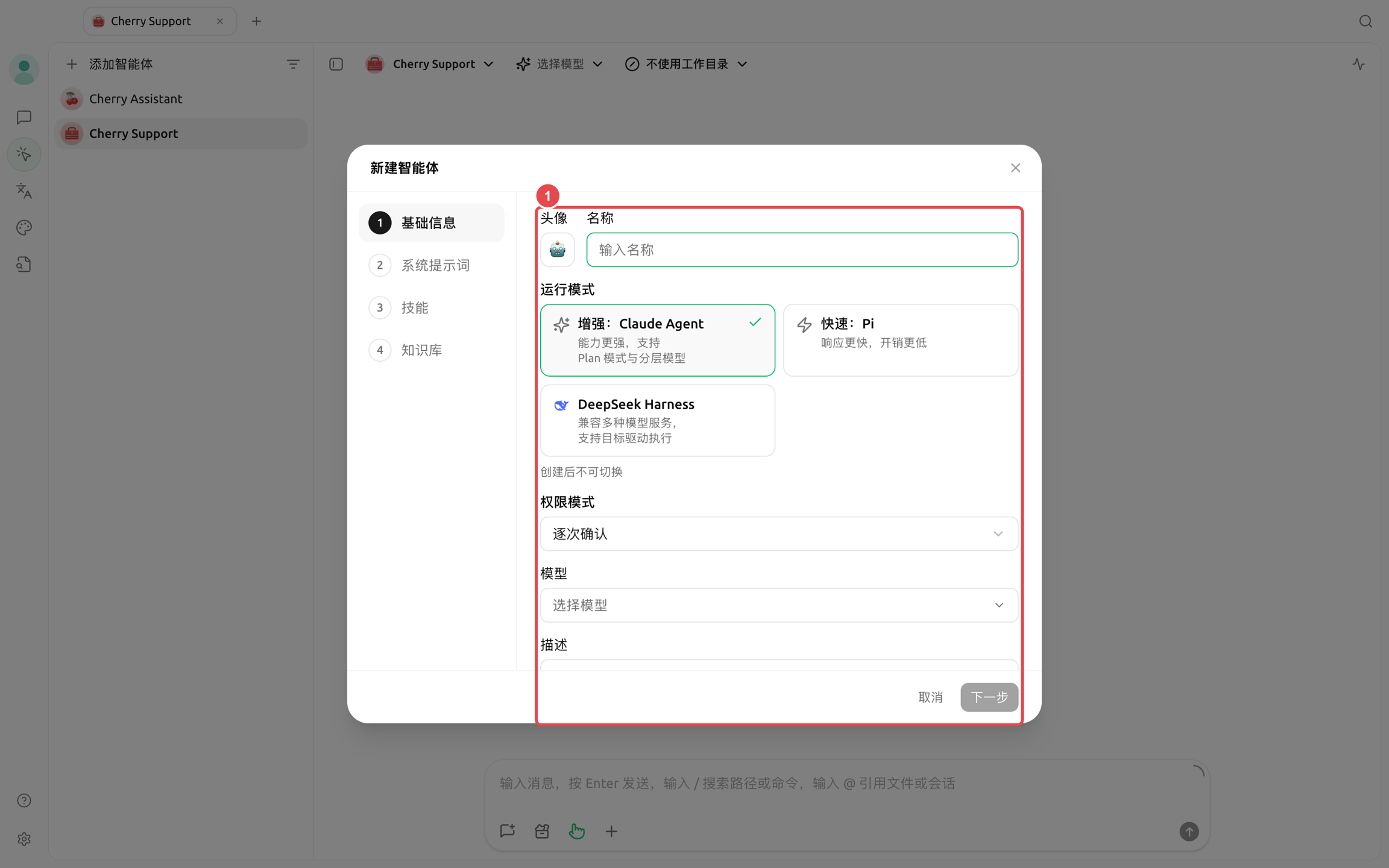
Task: Click the search magnifier icon
Action: (1365, 22)
